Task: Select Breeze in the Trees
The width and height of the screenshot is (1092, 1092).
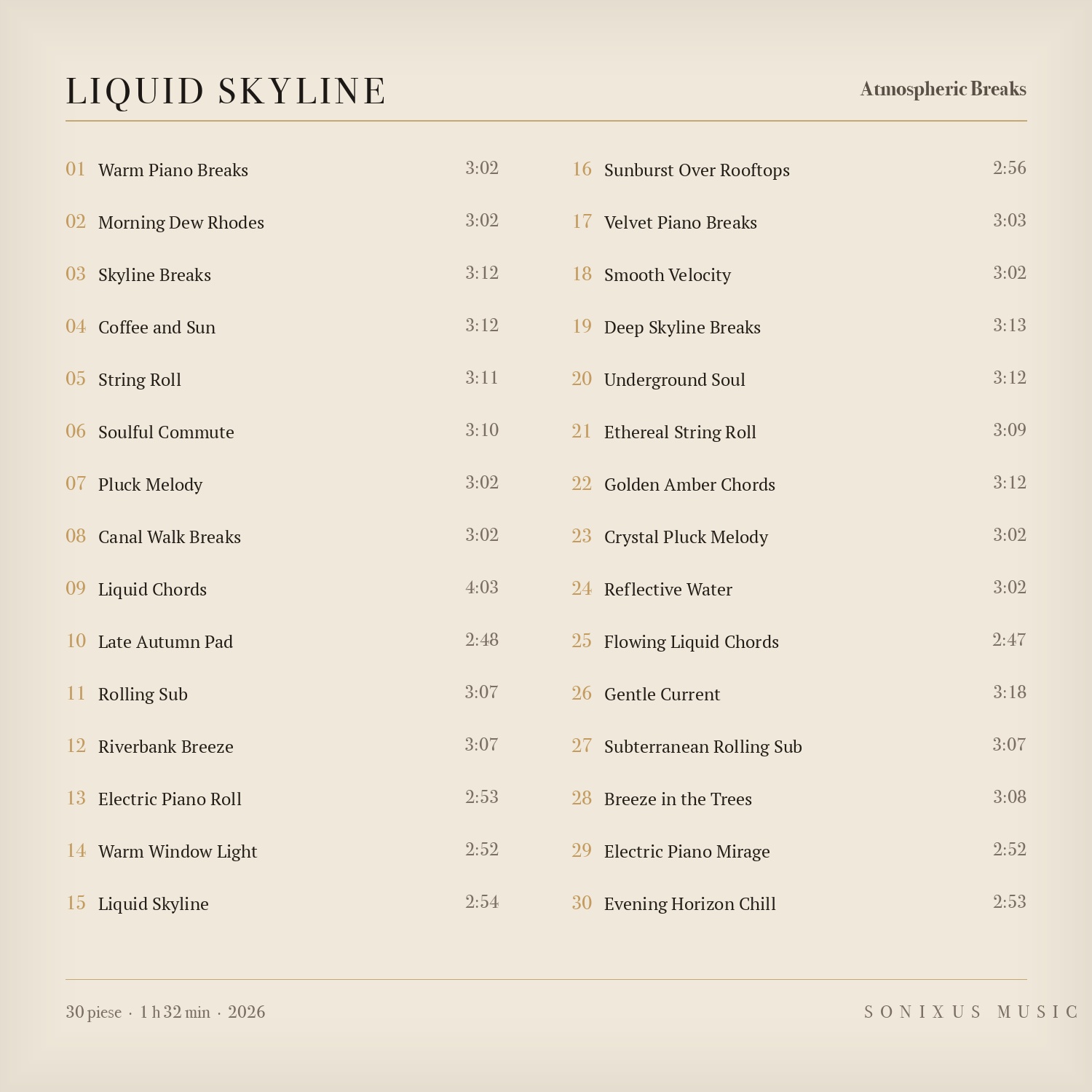Action: click(x=799, y=798)
